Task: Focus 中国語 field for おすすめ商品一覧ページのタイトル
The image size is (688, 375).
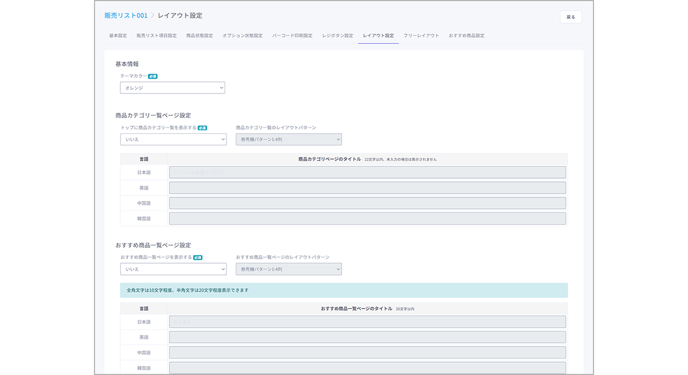Action: click(368, 353)
